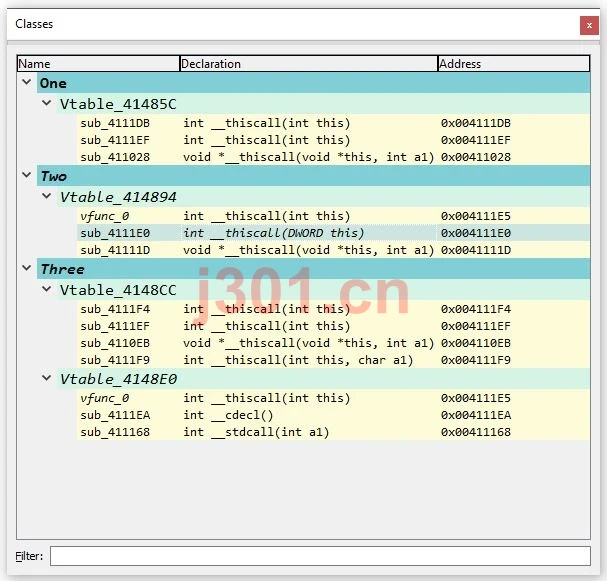Select sub_4111E0 function
The height and width of the screenshot is (581, 607).
pyautogui.click(x=115, y=233)
